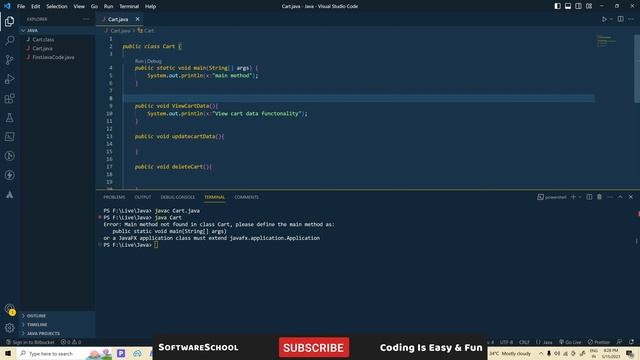Switch to the Problems tab
The image size is (640, 360).
point(114,197)
